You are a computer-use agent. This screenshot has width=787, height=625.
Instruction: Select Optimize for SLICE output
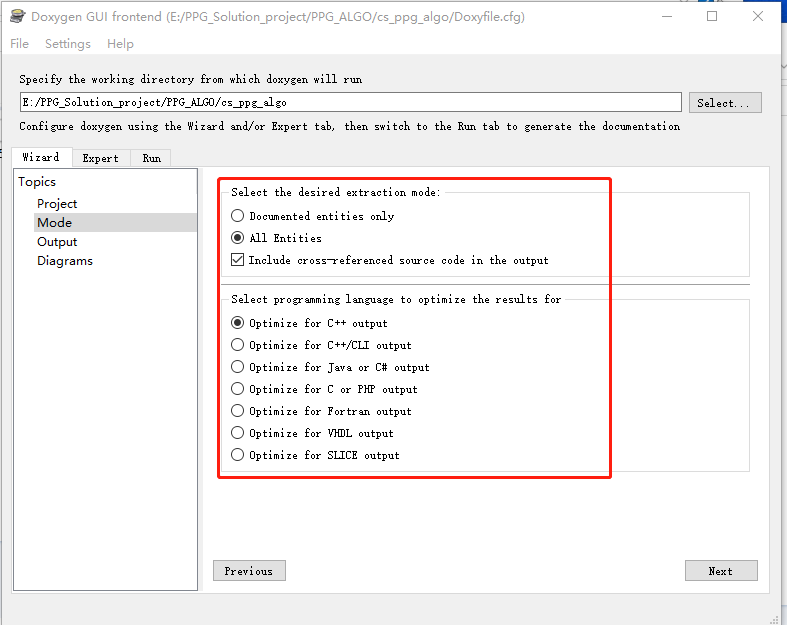(x=315, y=455)
